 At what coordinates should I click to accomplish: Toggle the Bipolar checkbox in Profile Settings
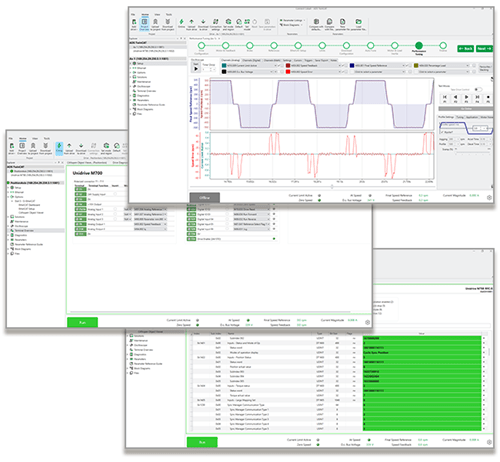tap(442, 132)
